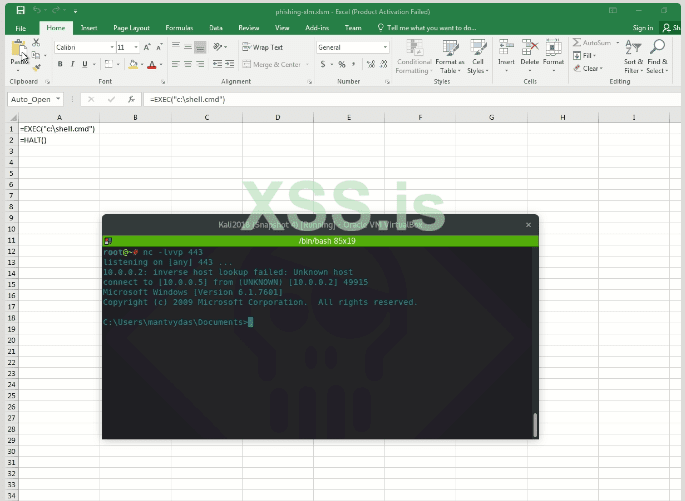Click Decrease Decimal icon
The image size is (685, 501).
point(384,65)
